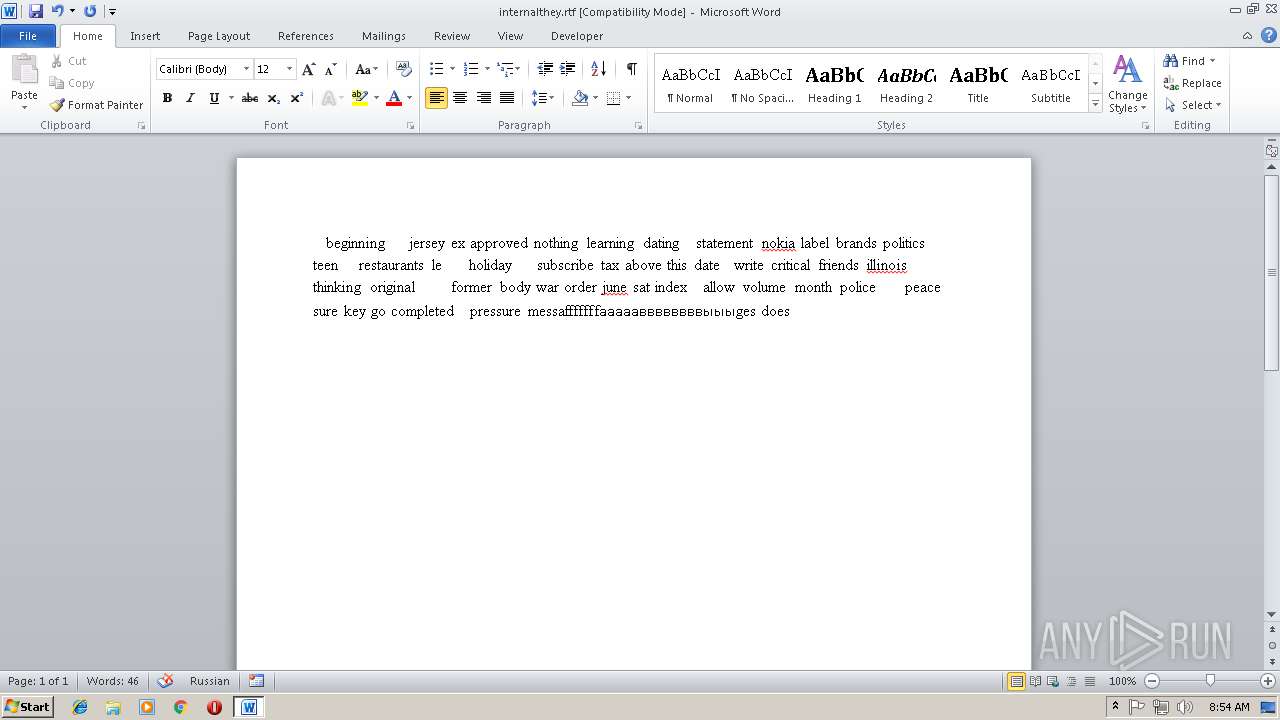Open the font name dropdown
This screenshot has height=720, width=1280.
[x=246, y=69]
